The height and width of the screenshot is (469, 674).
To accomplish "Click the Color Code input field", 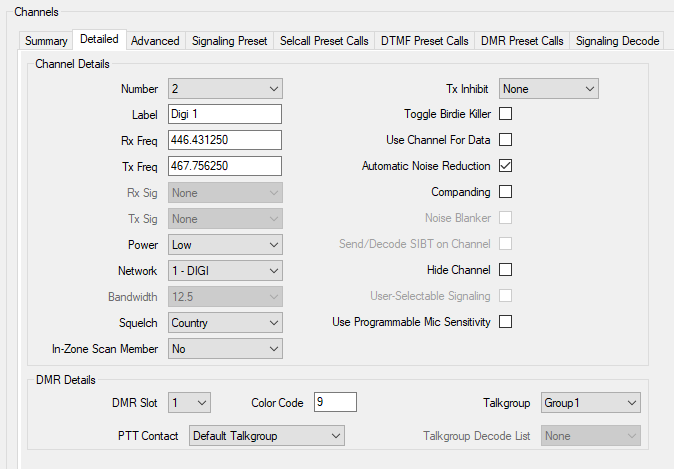I will 335,402.
